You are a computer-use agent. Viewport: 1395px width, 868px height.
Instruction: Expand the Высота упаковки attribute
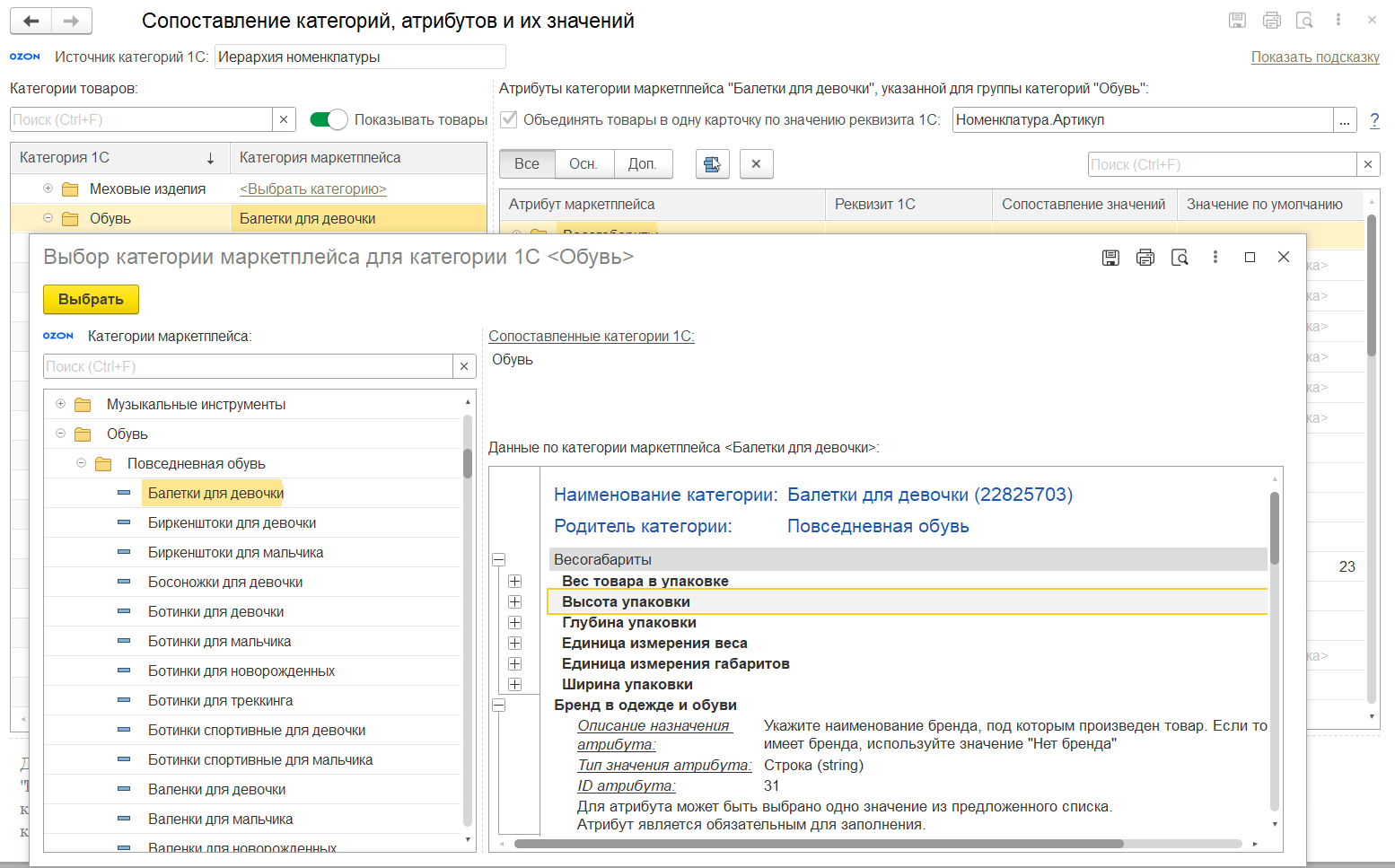(x=515, y=601)
